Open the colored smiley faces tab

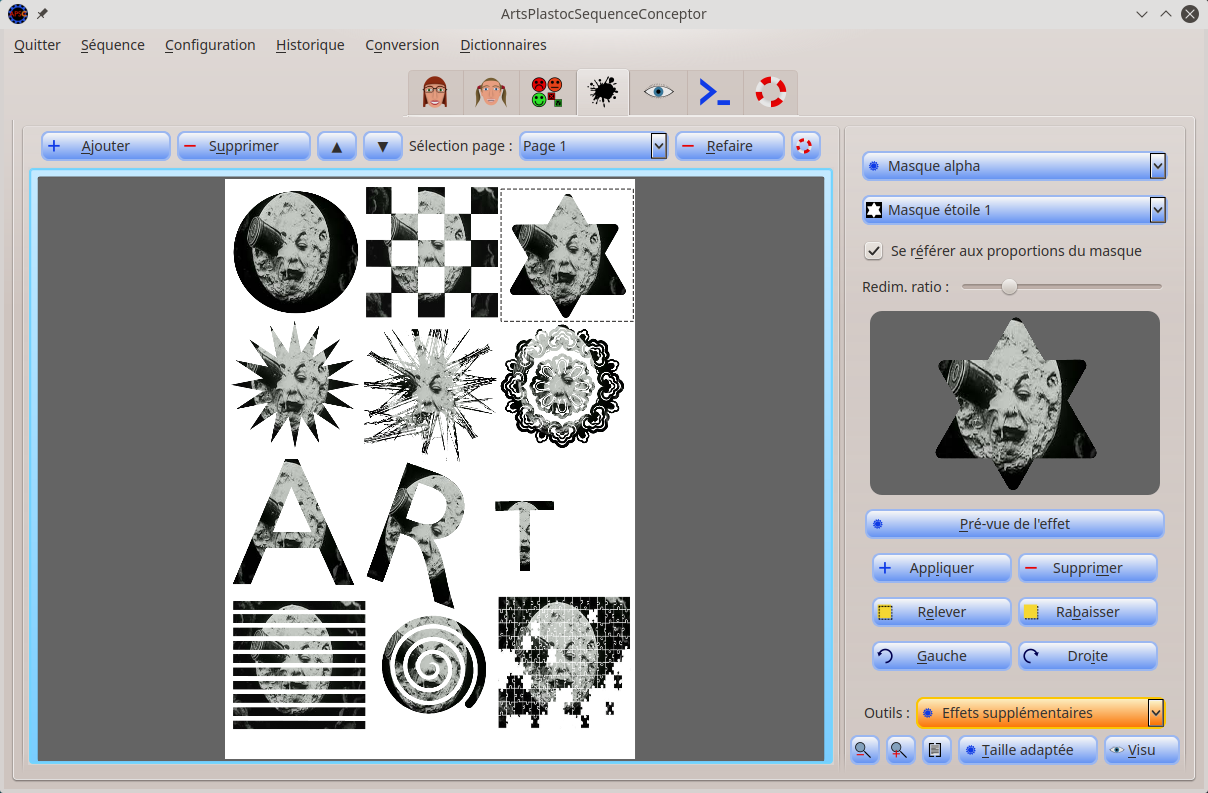547,93
